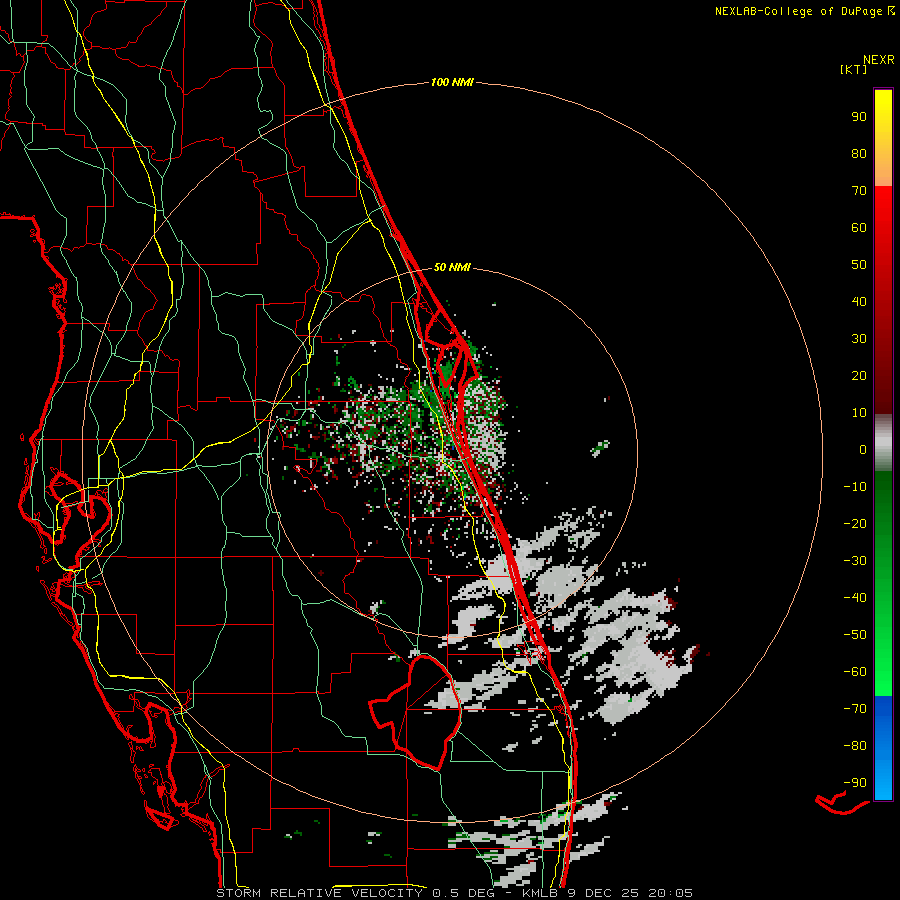Click the 10 value on velocity scale
Screen dimensions: 900x900
(x=859, y=413)
